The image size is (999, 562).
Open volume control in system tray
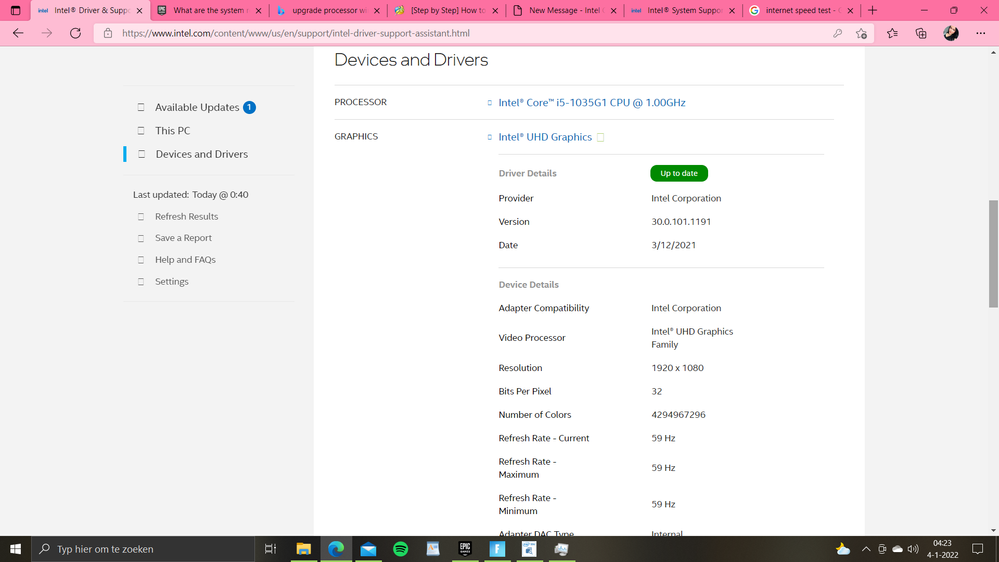[x=913, y=549]
